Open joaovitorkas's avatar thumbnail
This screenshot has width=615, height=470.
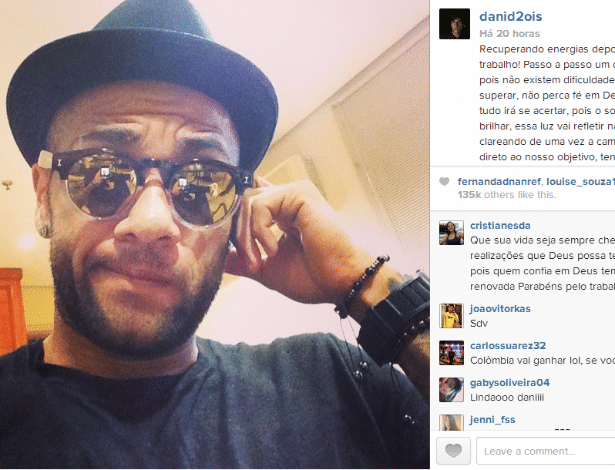451,316
